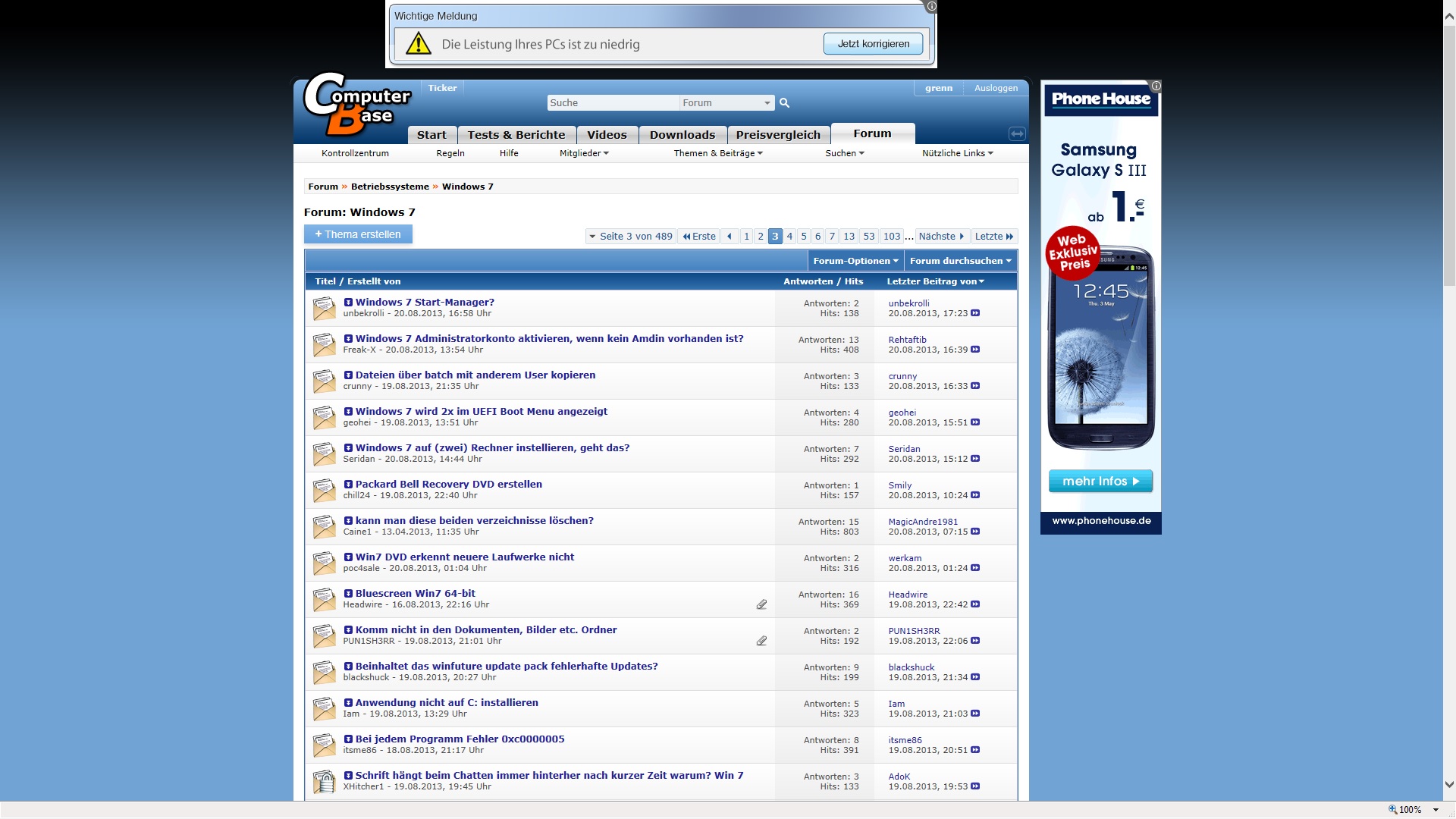Click the Ausloggen link
This screenshot has width=1456, height=819.
pos(996,88)
